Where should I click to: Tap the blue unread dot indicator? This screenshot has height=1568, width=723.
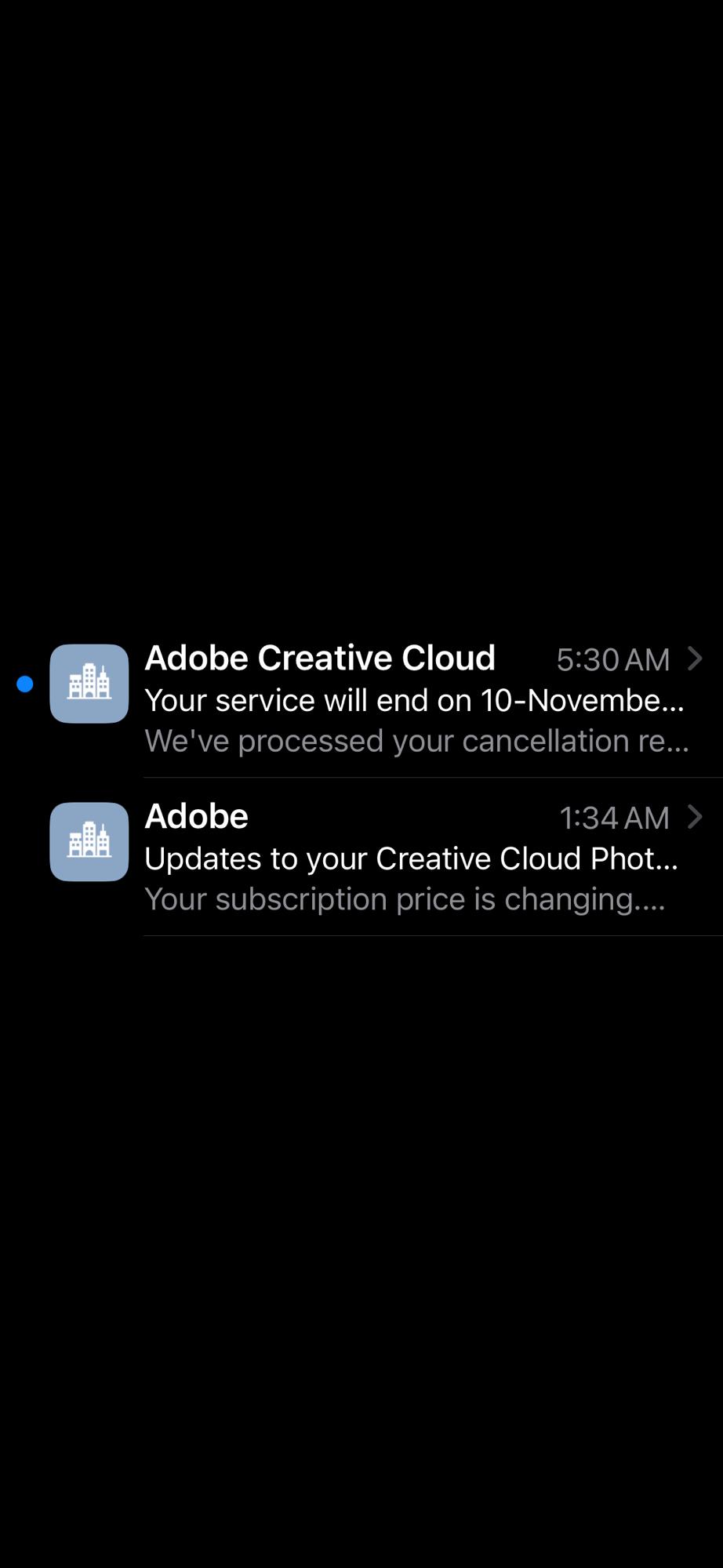[x=25, y=684]
